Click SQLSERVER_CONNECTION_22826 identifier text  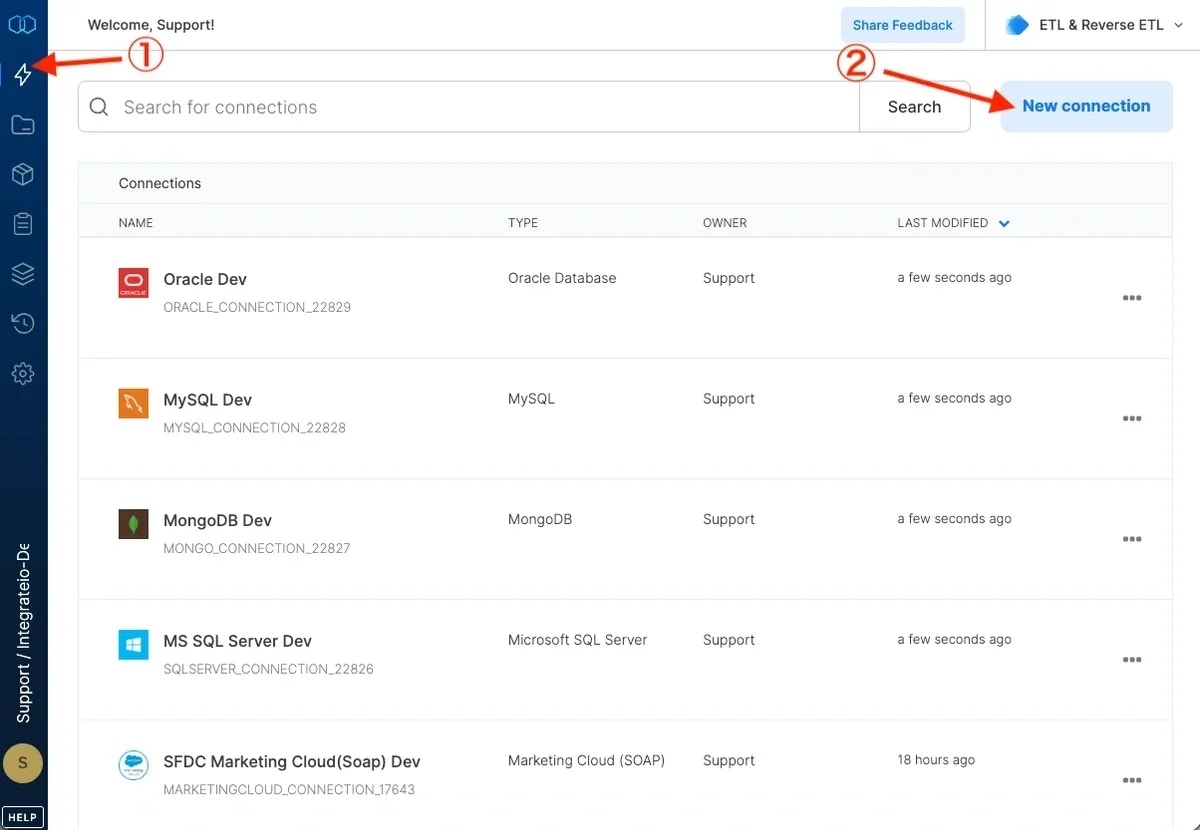point(268,669)
